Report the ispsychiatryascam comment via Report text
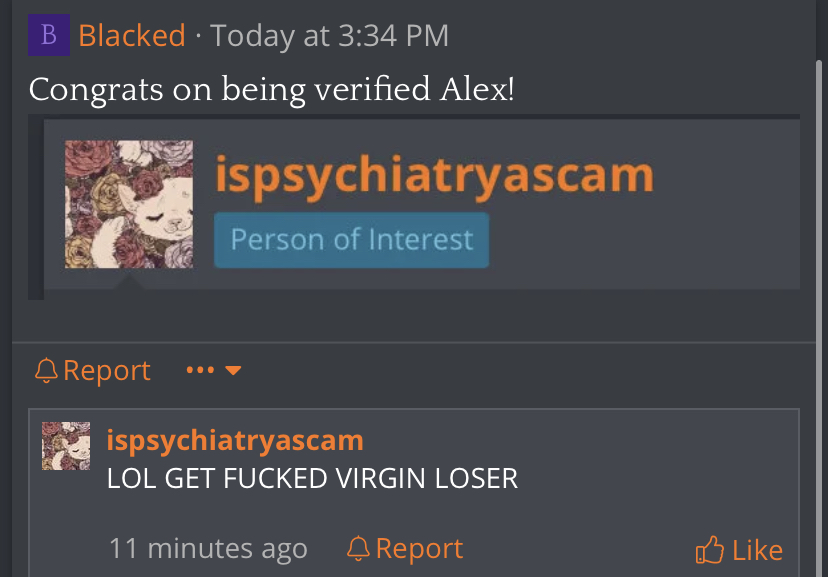The height and width of the screenshot is (577, 828). tap(419, 548)
